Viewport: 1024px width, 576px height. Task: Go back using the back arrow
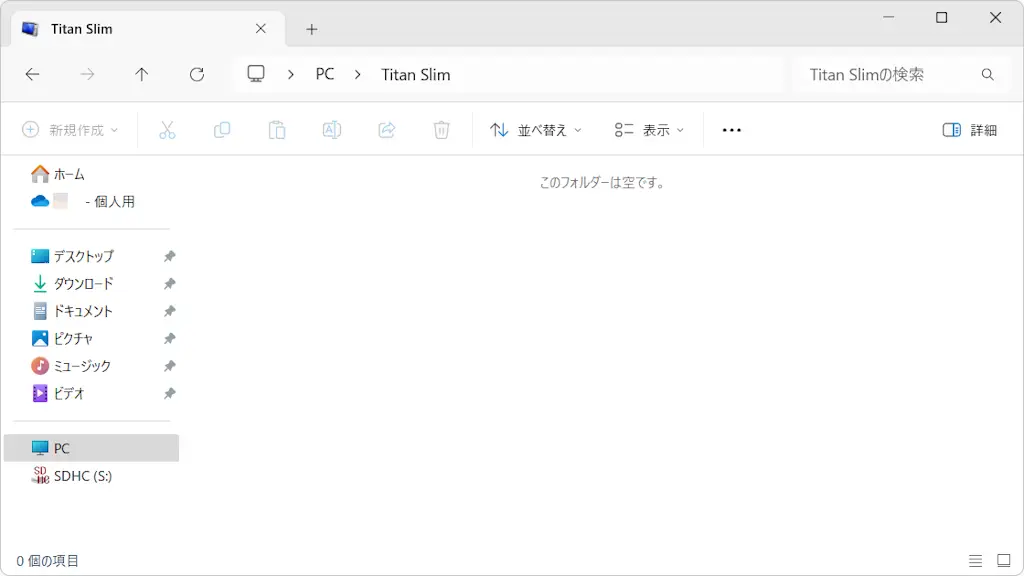click(32, 74)
